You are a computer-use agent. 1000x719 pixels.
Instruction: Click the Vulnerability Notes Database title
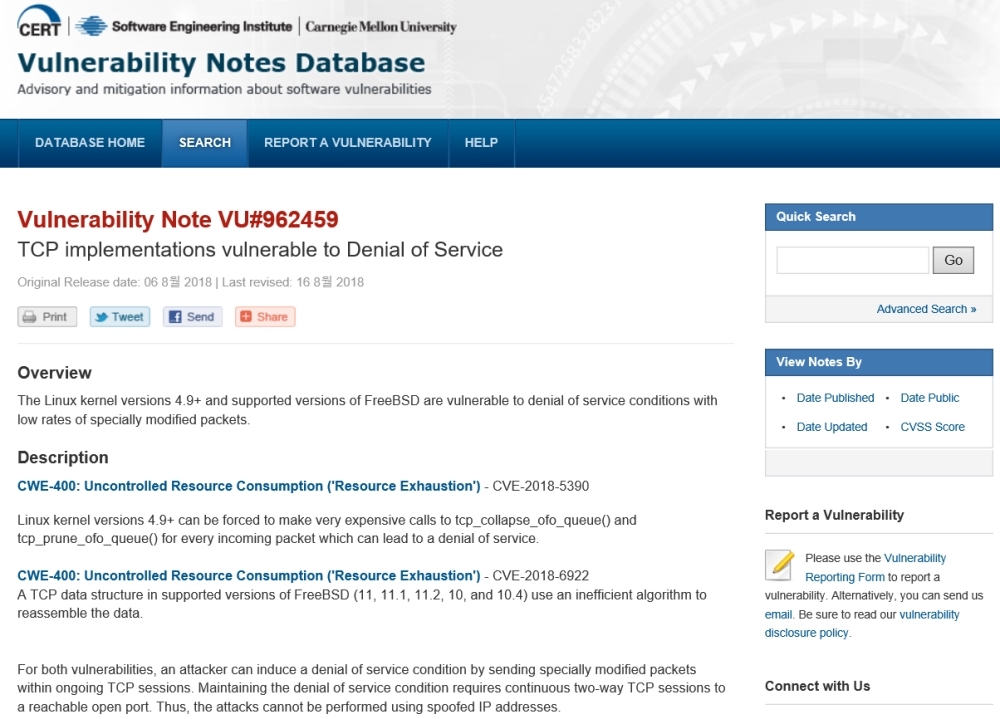[x=221, y=63]
